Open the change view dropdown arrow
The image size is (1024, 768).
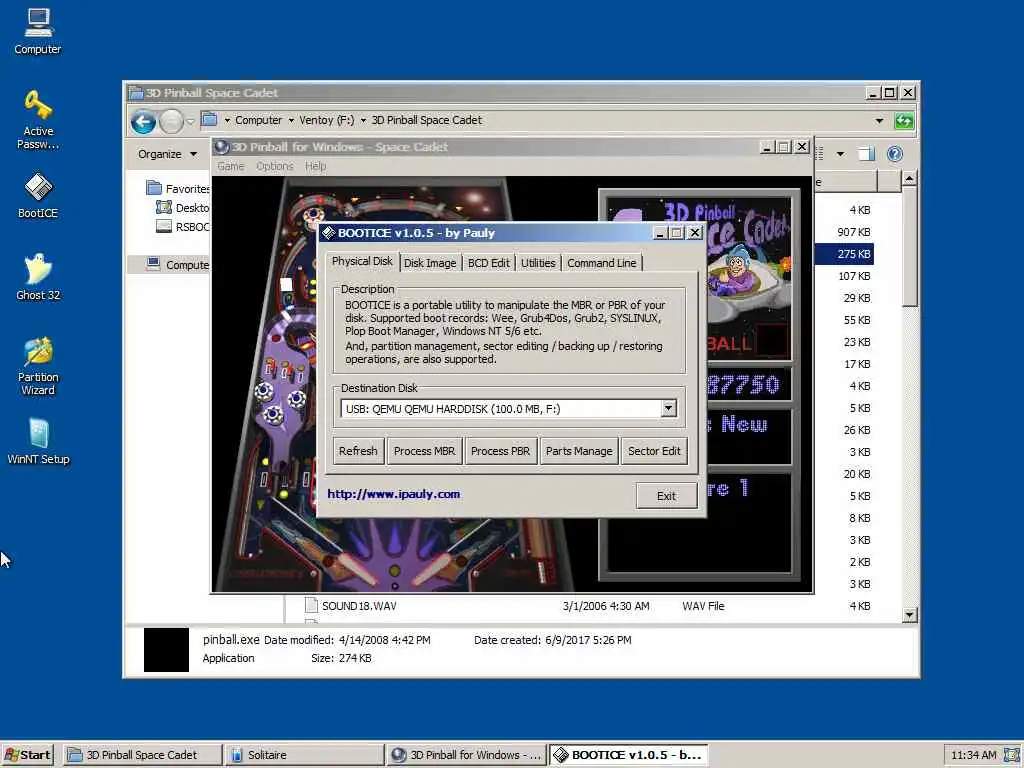click(840, 154)
